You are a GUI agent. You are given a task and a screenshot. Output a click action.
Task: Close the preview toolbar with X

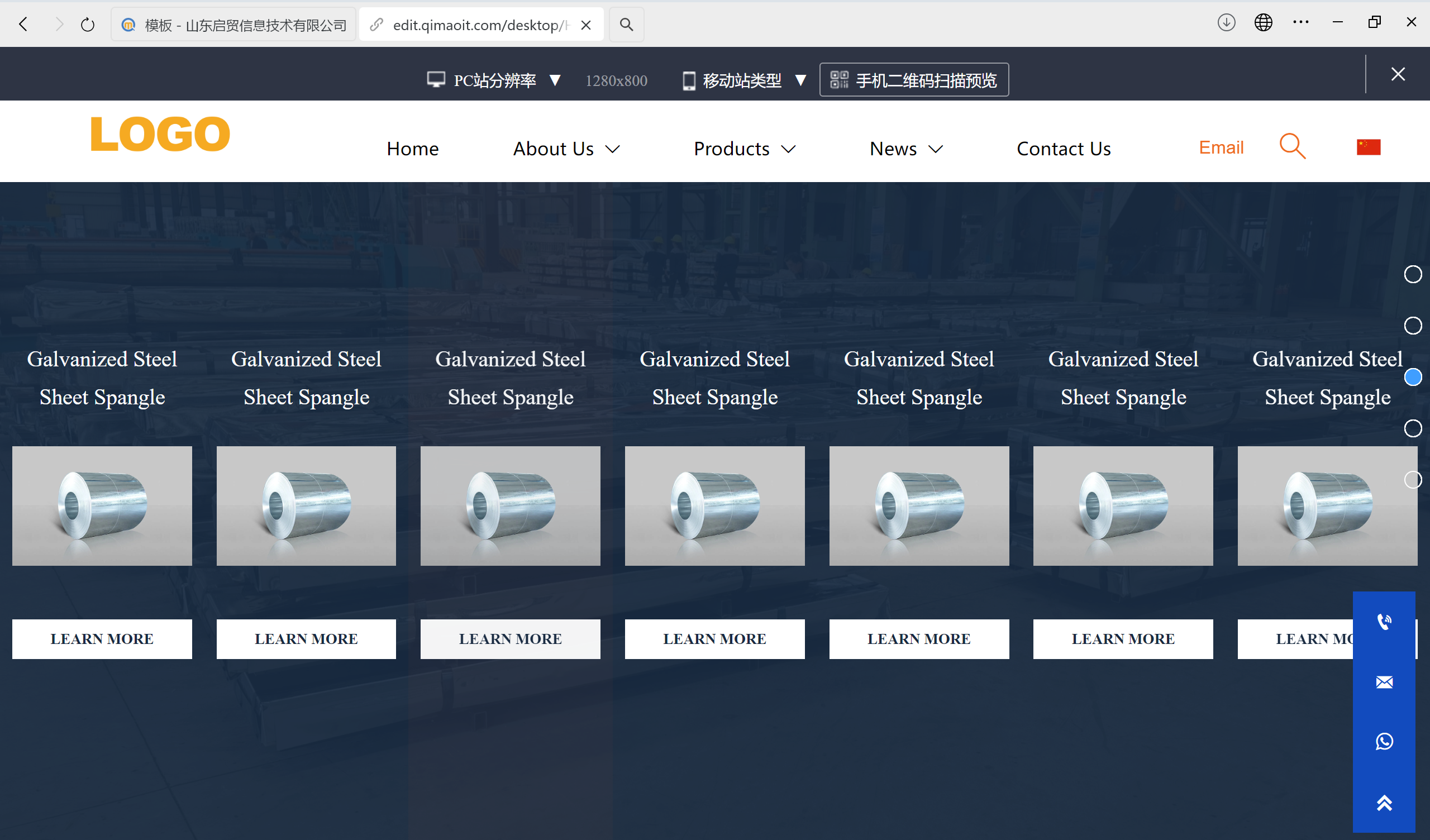click(x=1398, y=74)
